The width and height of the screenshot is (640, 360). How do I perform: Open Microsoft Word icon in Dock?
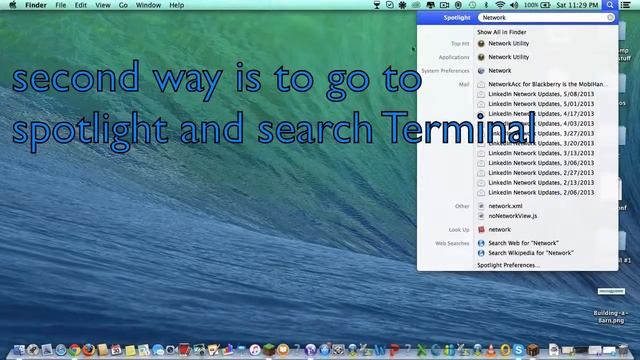[x=380, y=350]
